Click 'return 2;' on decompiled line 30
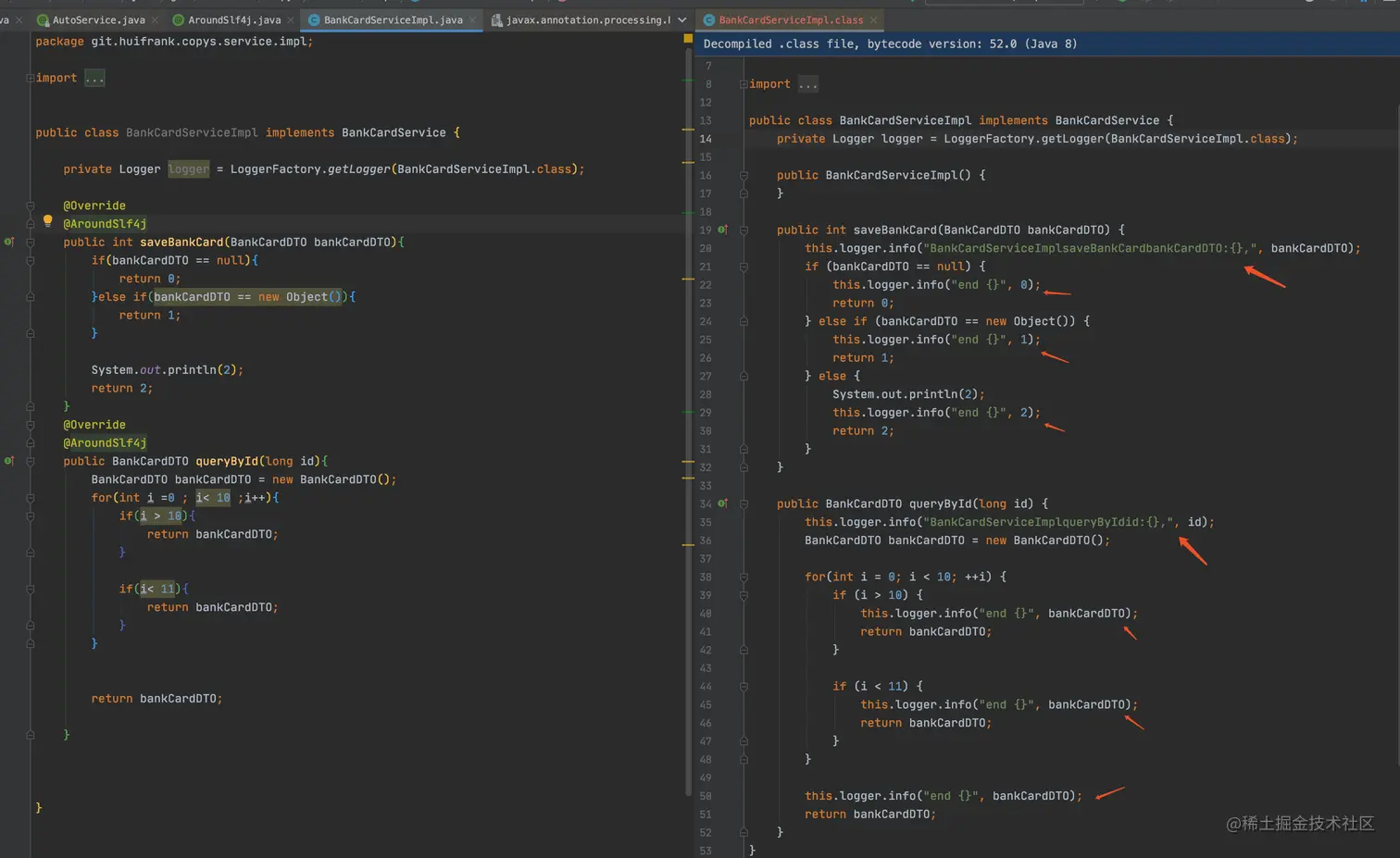The height and width of the screenshot is (858, 1400). tap(863, 431)
